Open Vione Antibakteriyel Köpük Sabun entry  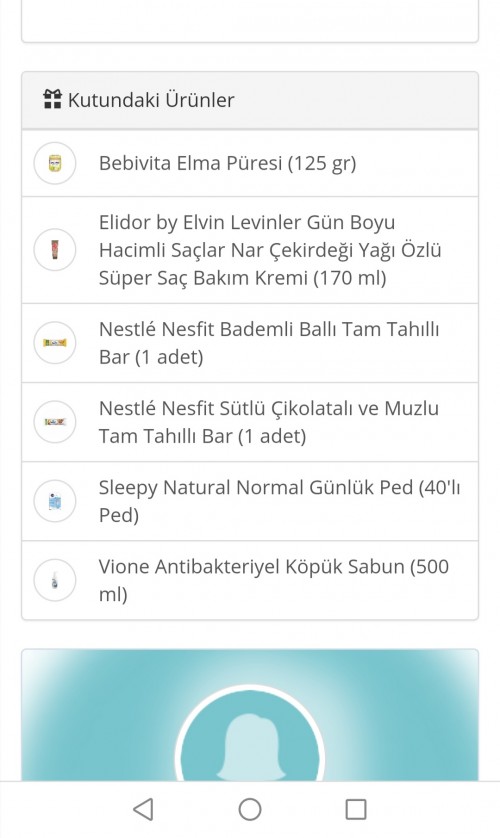click(274, 580)
